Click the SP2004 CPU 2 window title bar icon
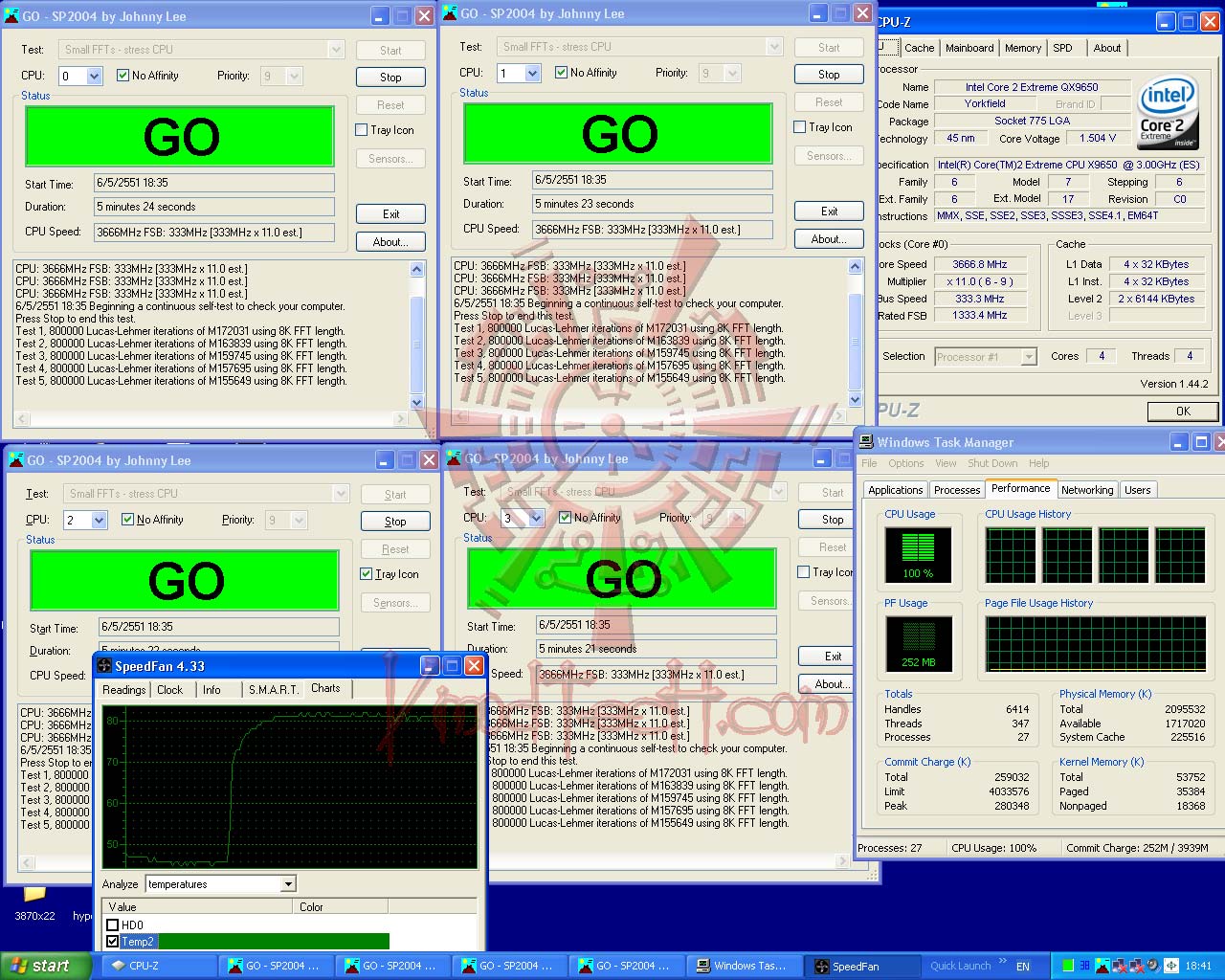This screenshot has width=1225, height=980. [16, 460]
